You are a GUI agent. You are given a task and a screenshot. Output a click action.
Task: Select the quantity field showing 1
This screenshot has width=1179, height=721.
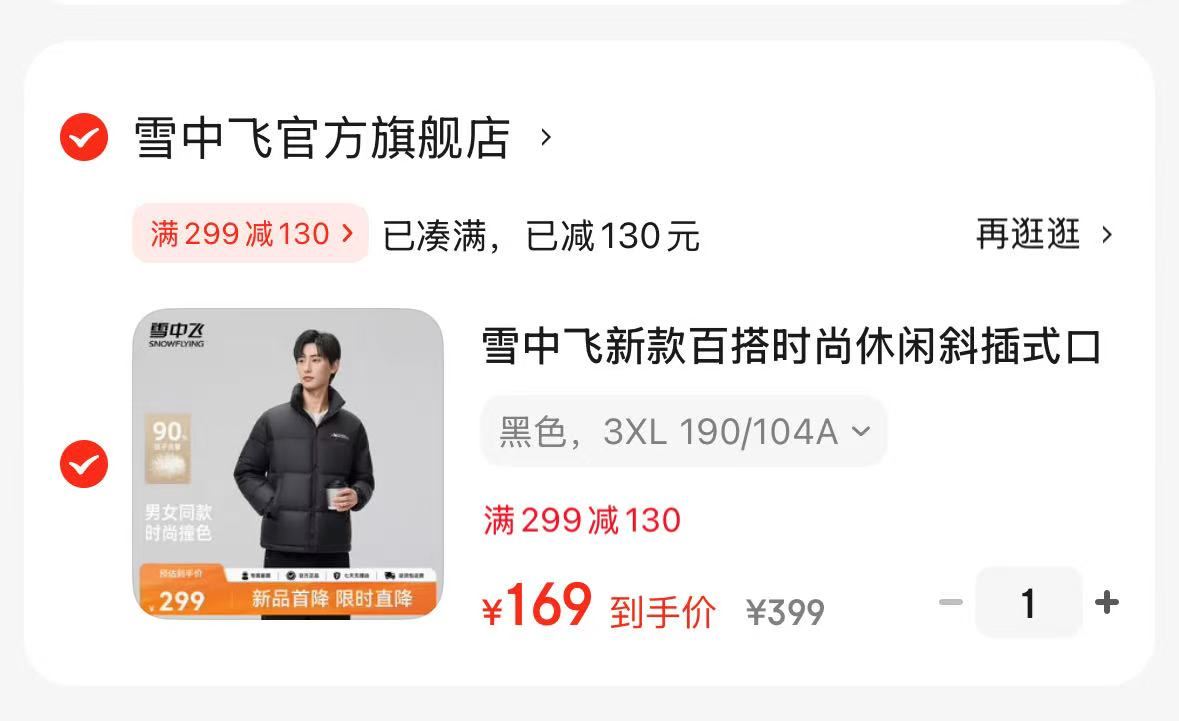coord(1029,602)
